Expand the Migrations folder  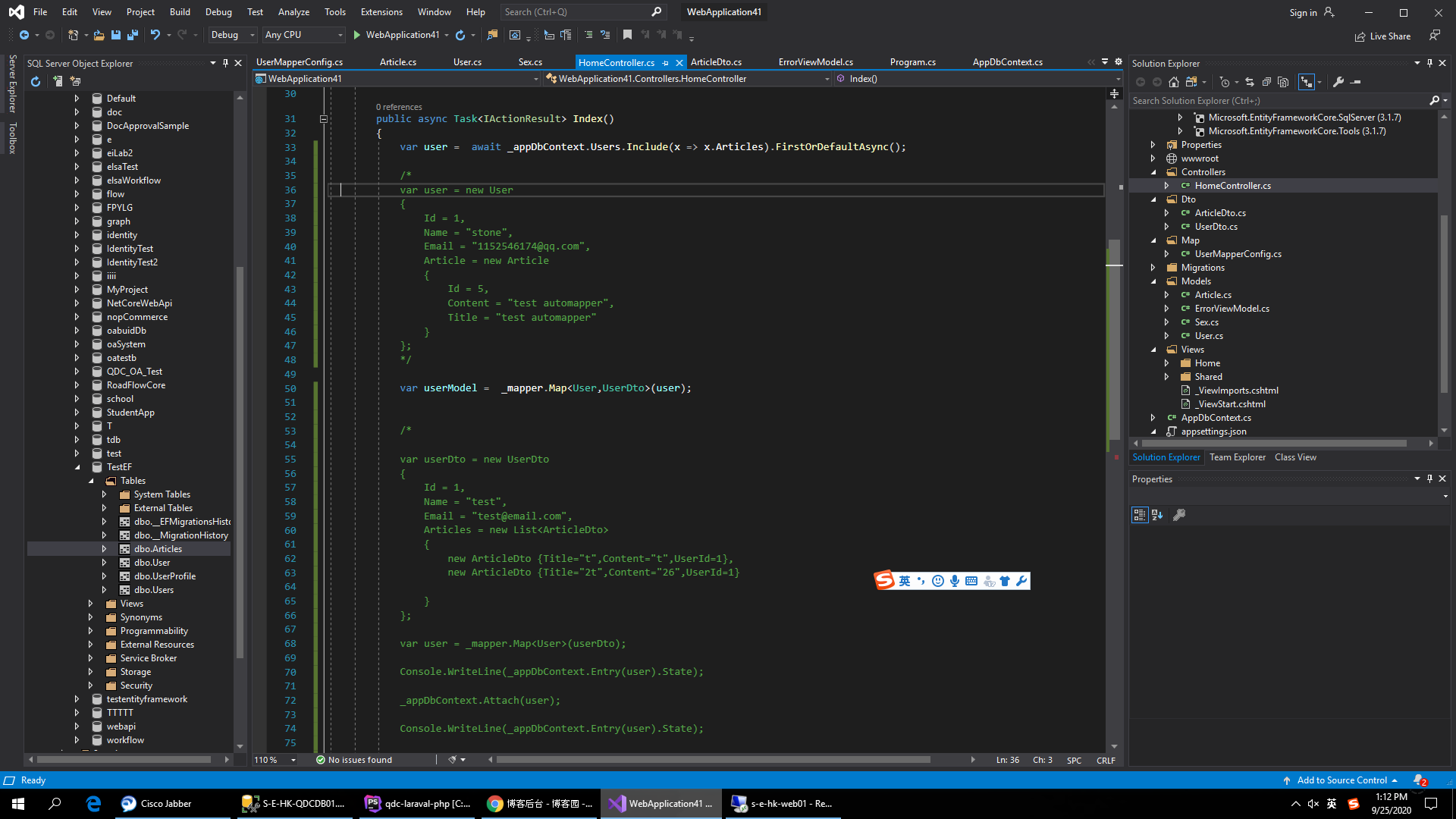pyautogui.click(x=1153, y=268)
